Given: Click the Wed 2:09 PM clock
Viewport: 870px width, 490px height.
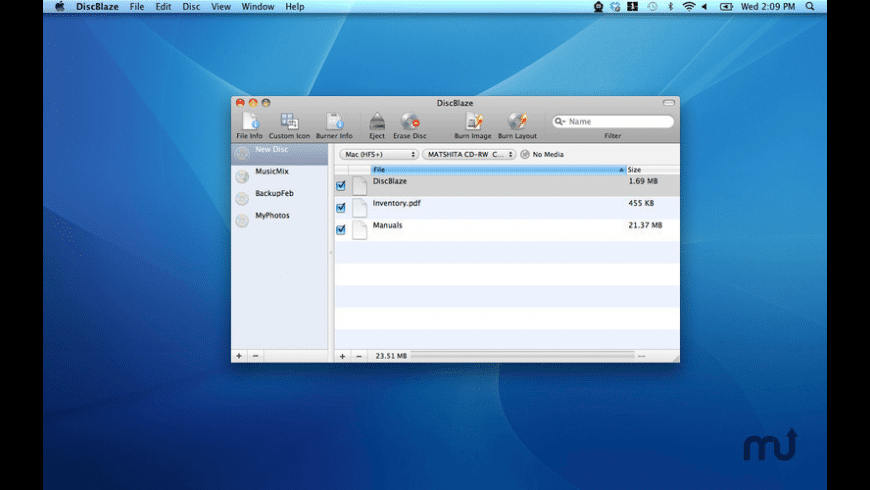Looking at the screenshot, I should tap(768, 7).
